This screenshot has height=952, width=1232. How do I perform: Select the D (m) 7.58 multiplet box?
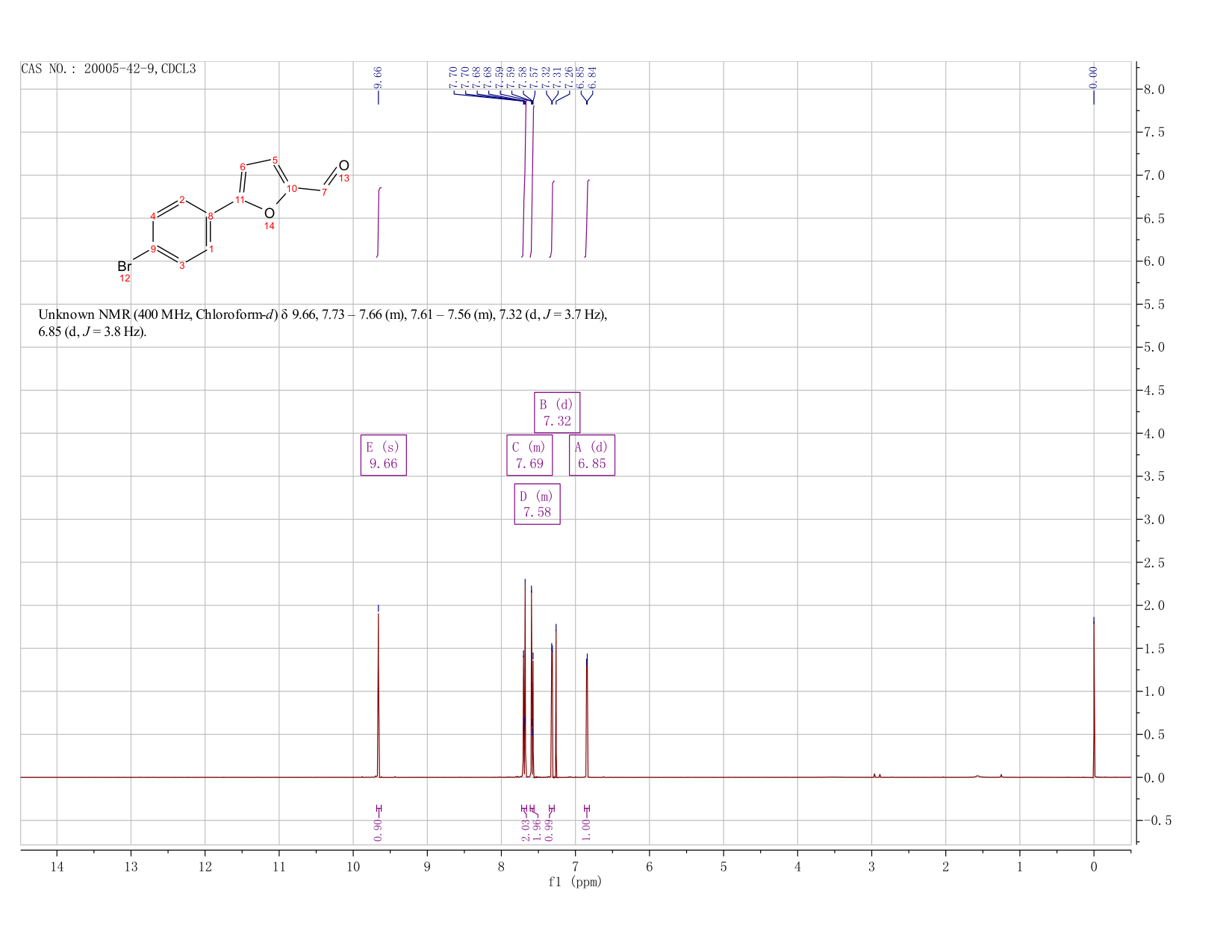tap(538, 504)
